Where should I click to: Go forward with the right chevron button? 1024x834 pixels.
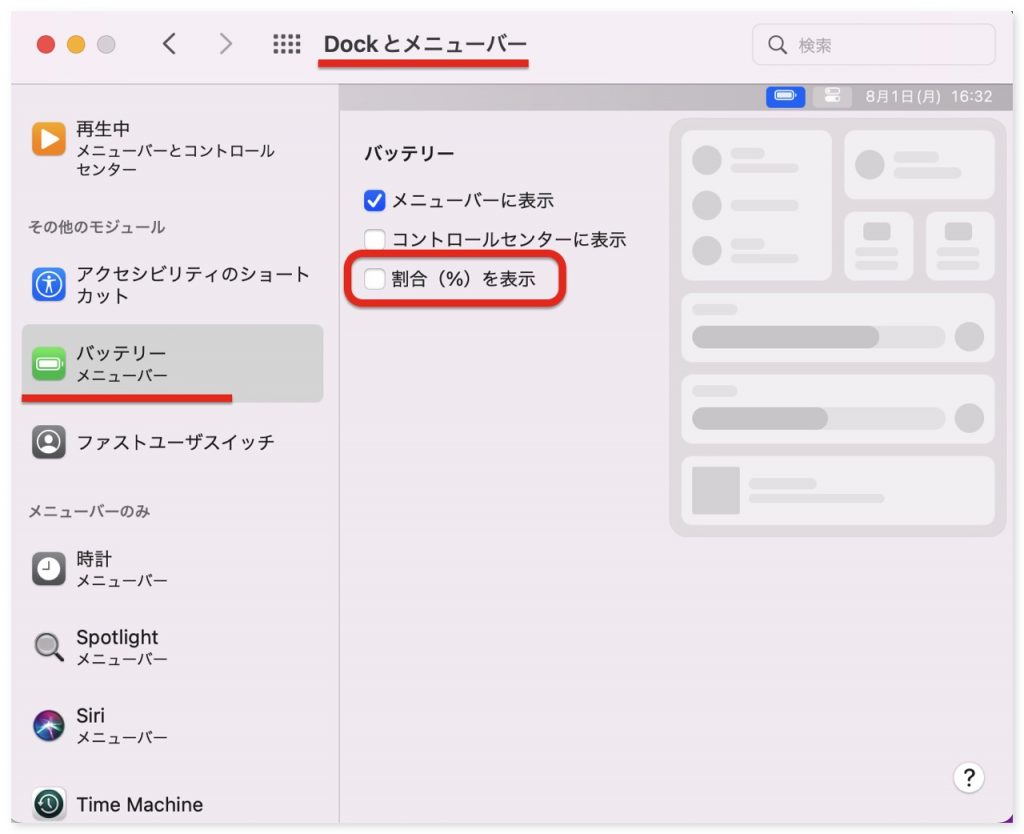[x=226, y=44]
